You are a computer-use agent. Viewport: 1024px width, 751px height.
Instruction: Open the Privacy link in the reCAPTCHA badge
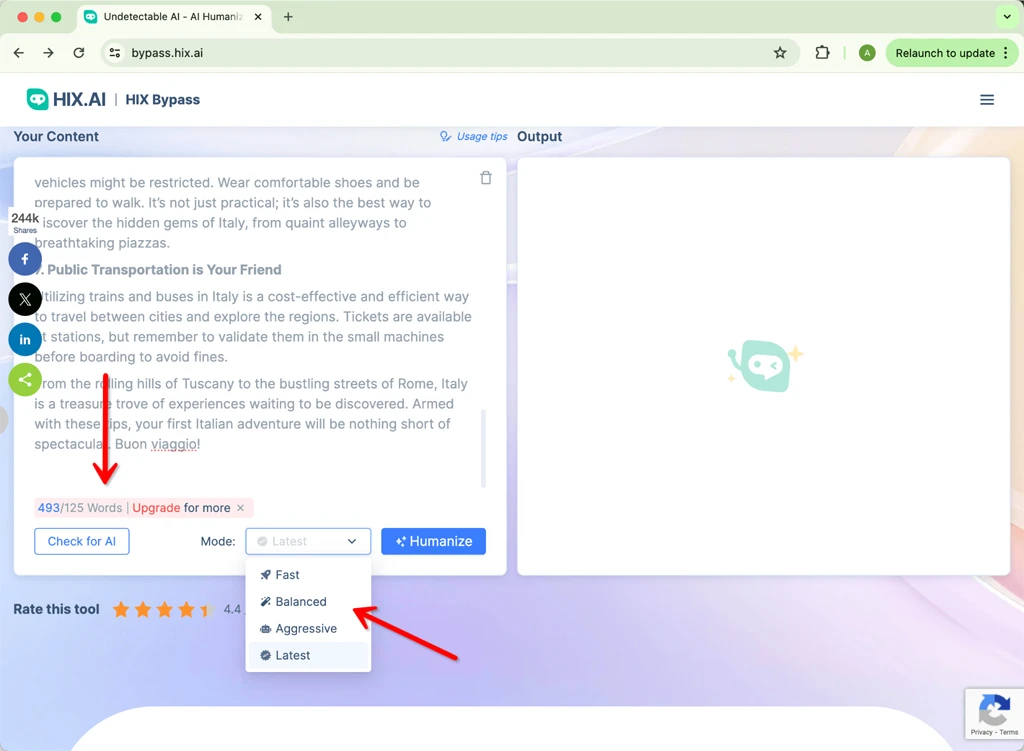(981, 732)
